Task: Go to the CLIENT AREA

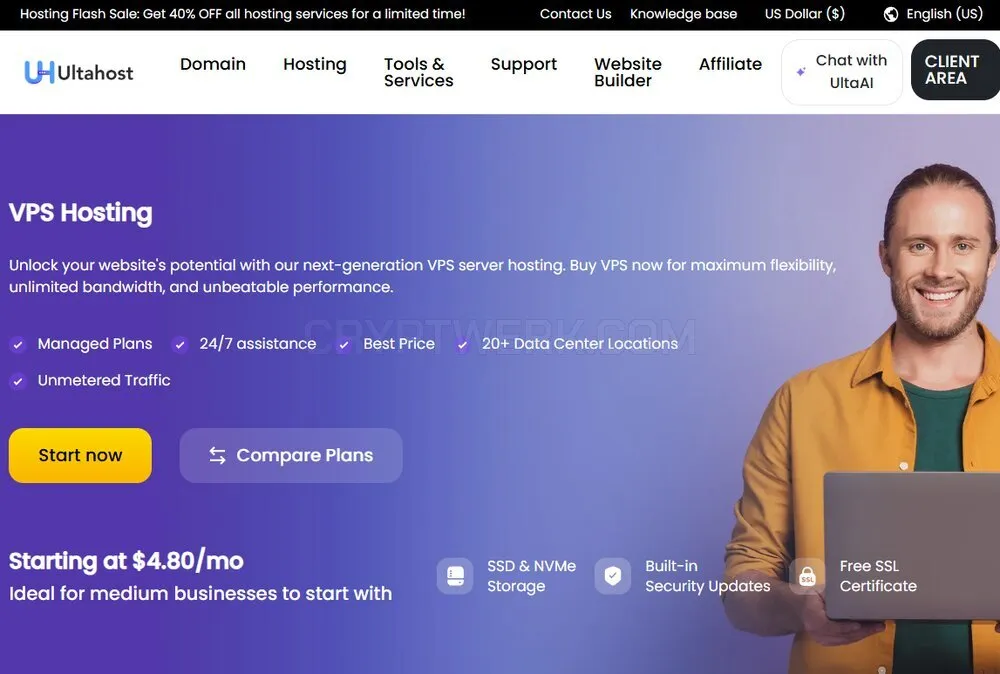Action: point(955,70)
